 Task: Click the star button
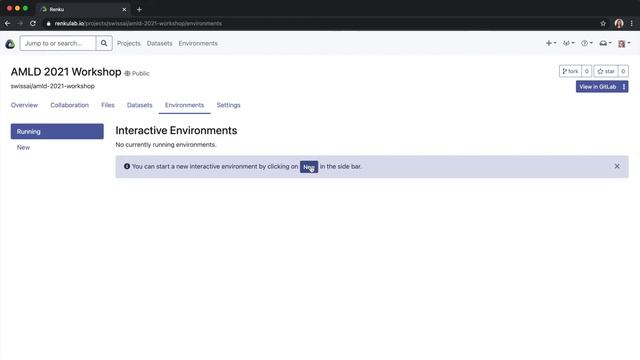point(606,71)
